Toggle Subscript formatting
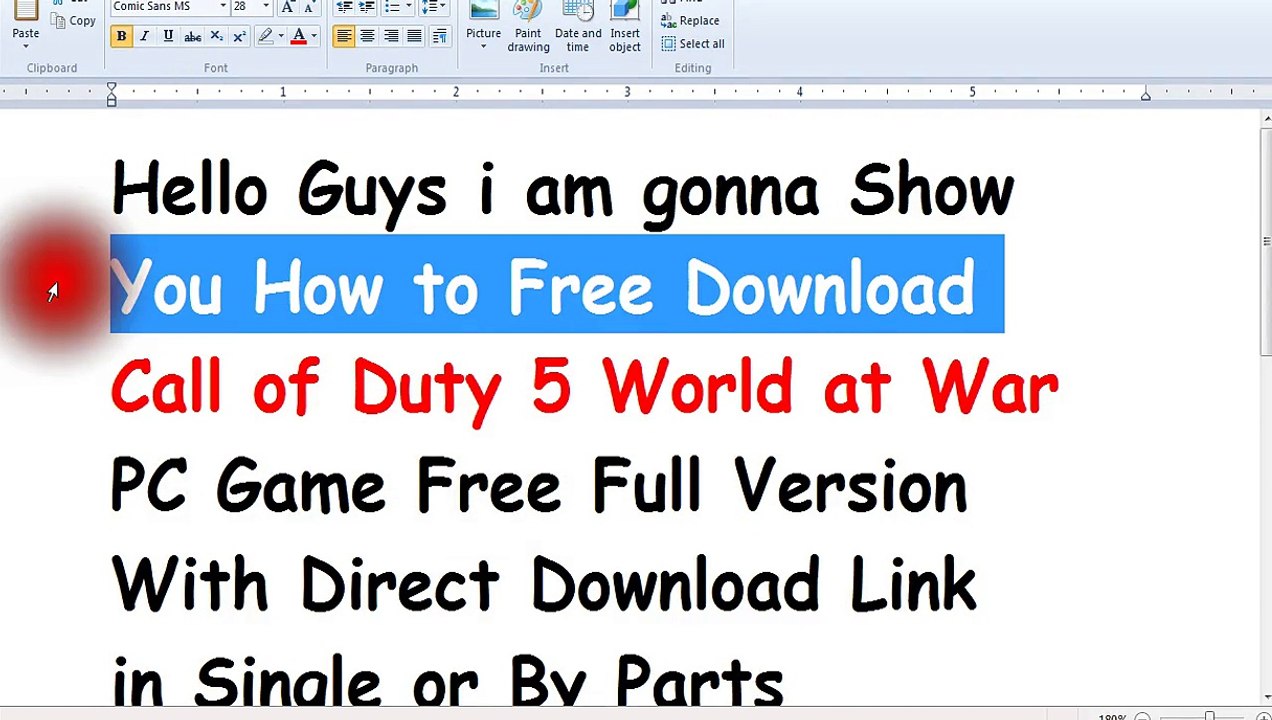The height and width of the screenshot is (720, 1272). coord(216,37)
